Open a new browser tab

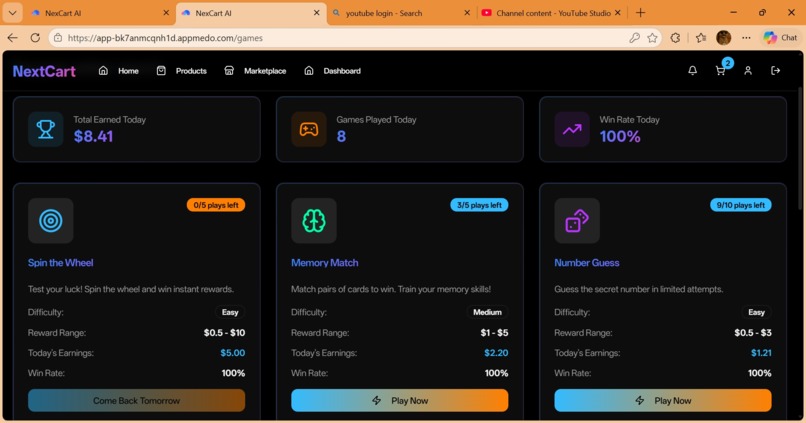tap(640, 13)
